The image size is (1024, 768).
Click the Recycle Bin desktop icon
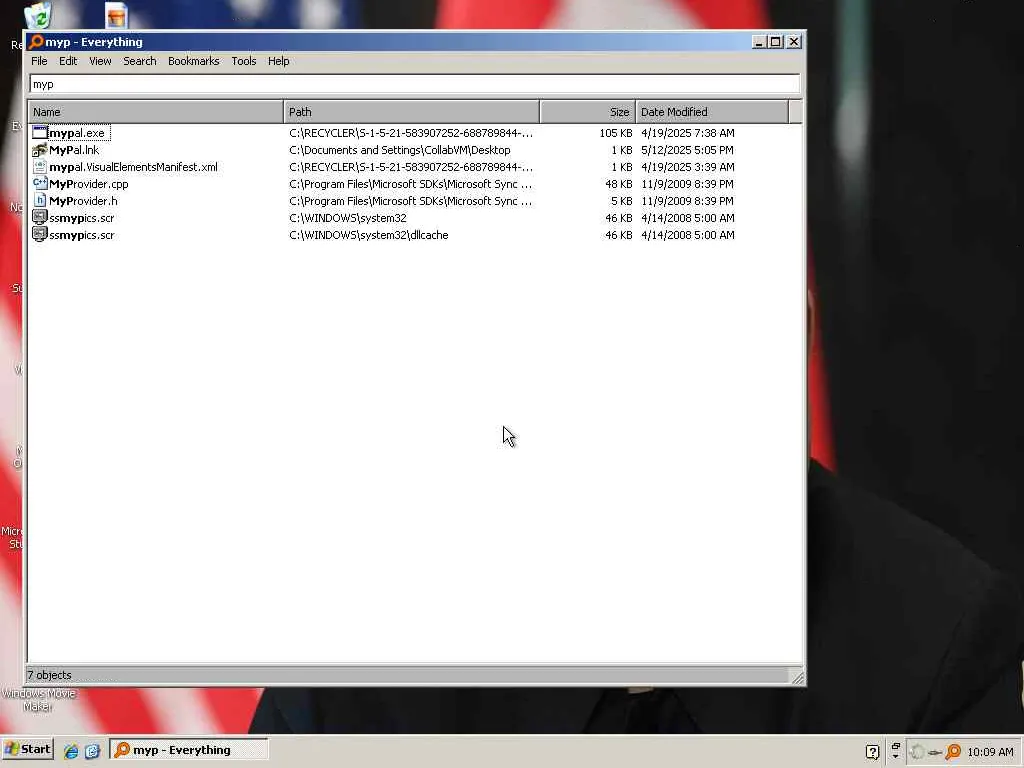click(x=38, y=16)
